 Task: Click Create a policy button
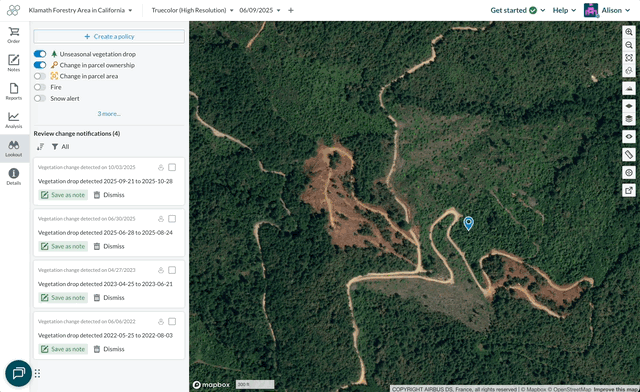tap(109, 36)
